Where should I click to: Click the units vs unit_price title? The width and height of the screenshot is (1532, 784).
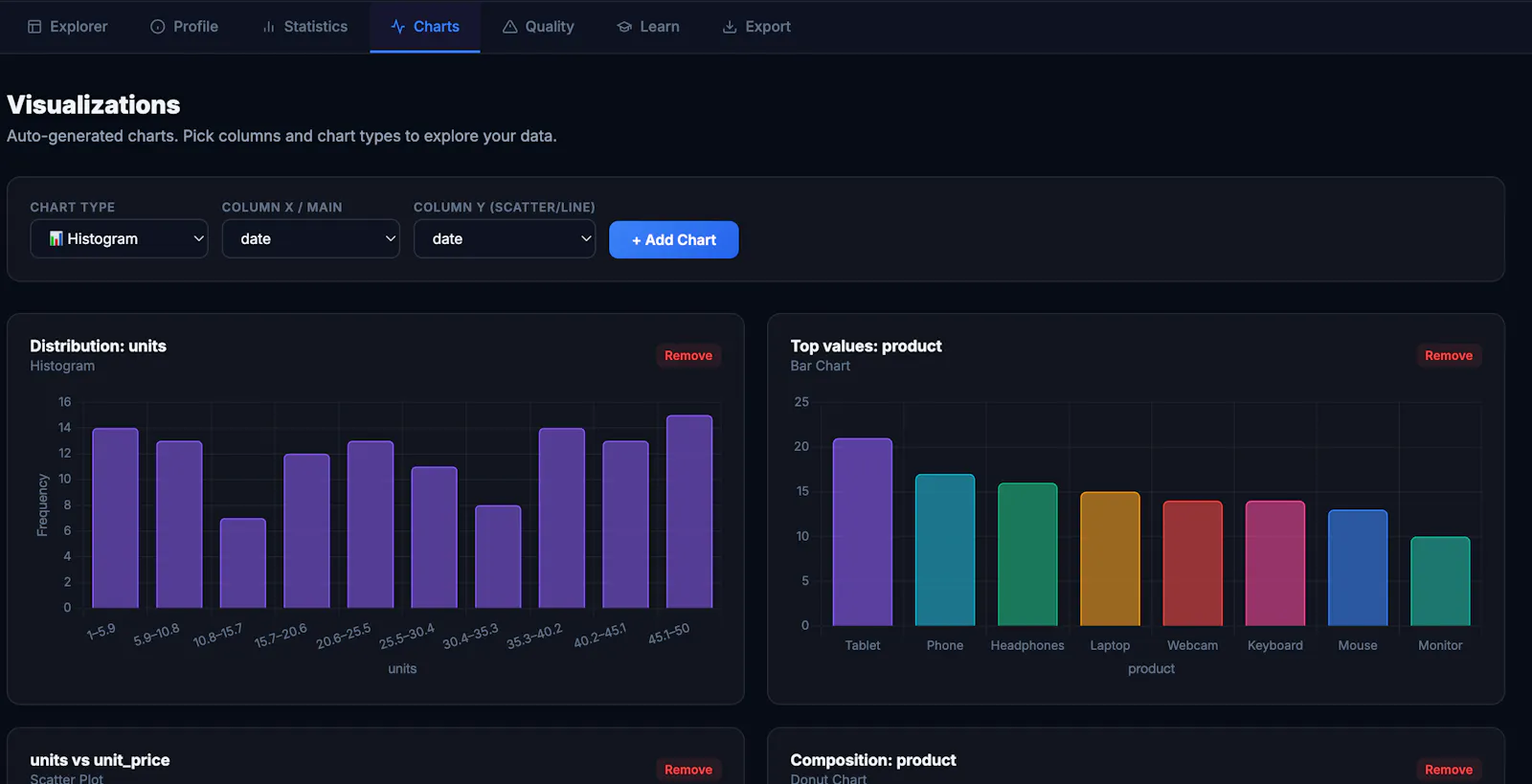(100, 760)
